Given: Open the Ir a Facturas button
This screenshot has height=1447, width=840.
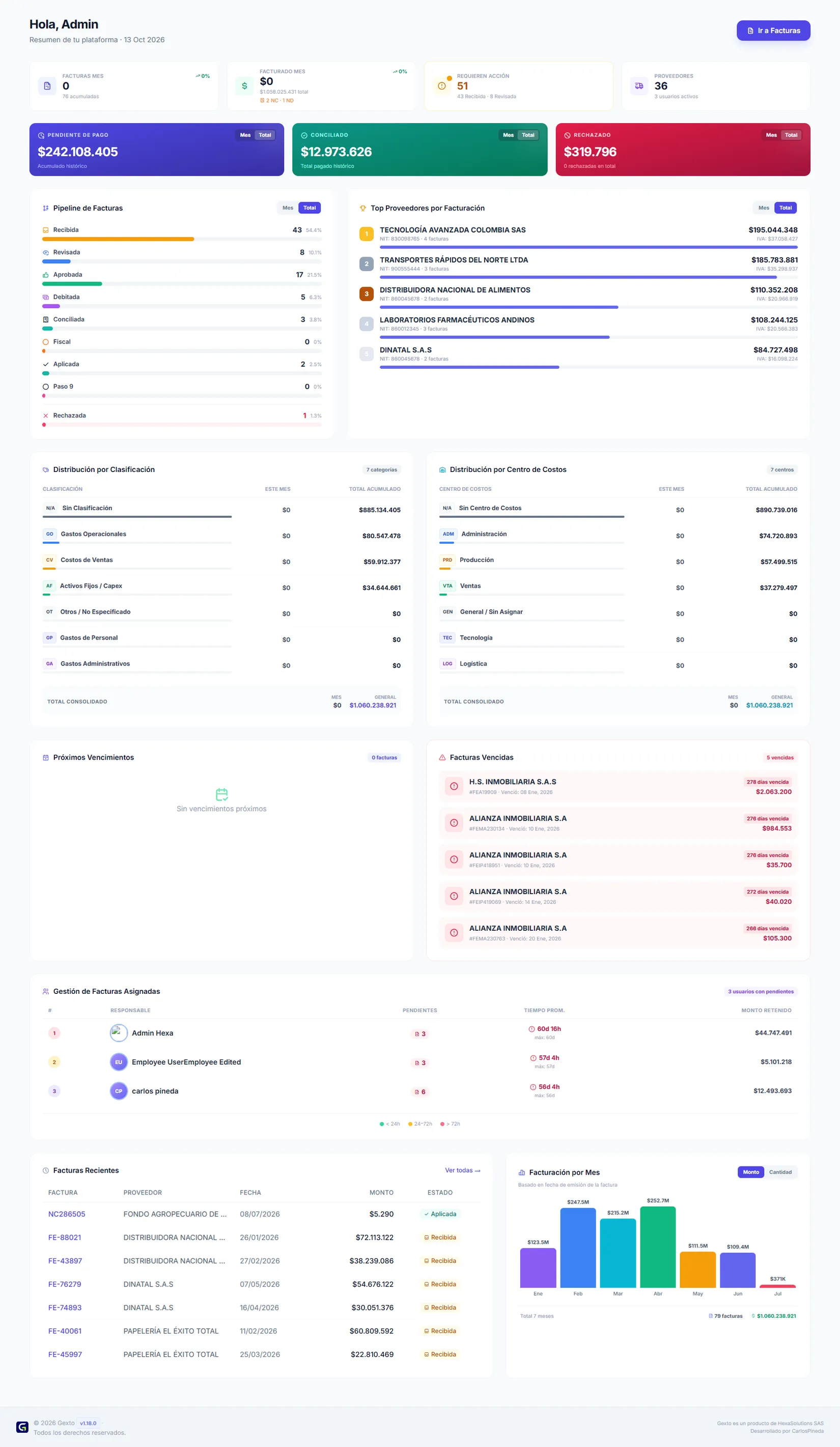Looking at the screenshot, I should click(x=773, y=31).
